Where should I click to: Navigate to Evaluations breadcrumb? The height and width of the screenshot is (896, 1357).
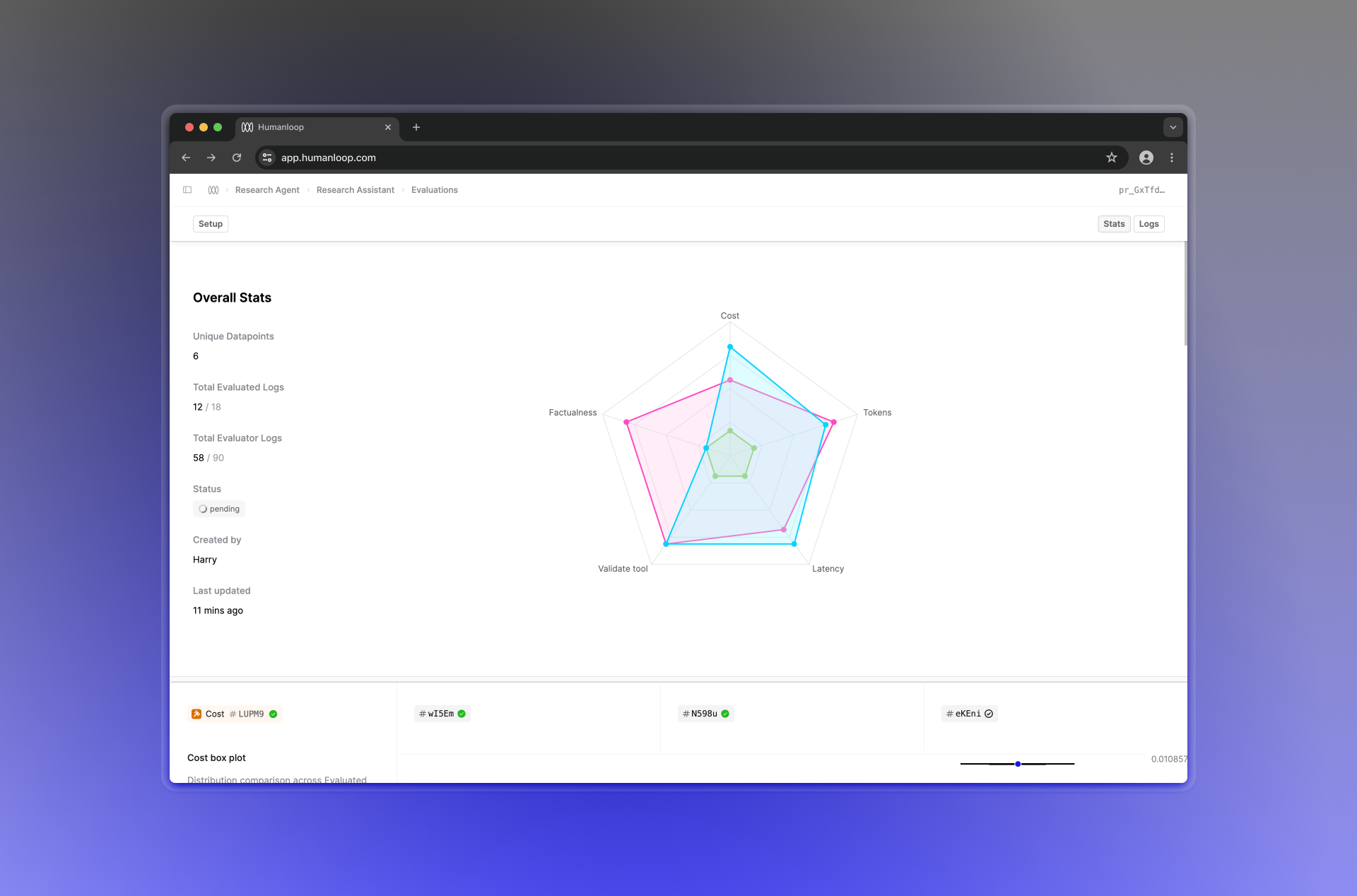point(435,190)
